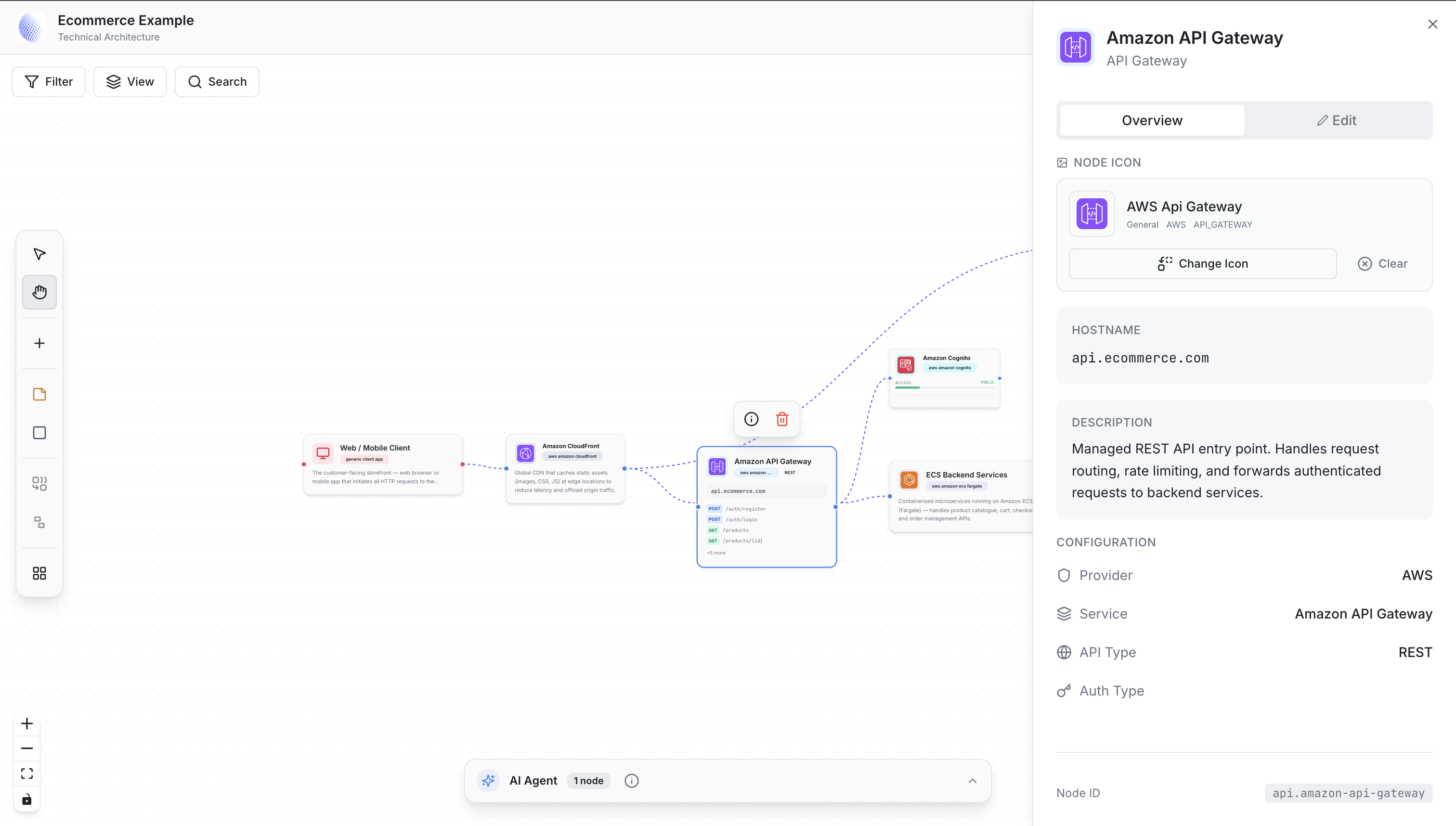Click the Service Amazon API Gateway value
1456x826 pixels.
click(x=1364, y=614)
